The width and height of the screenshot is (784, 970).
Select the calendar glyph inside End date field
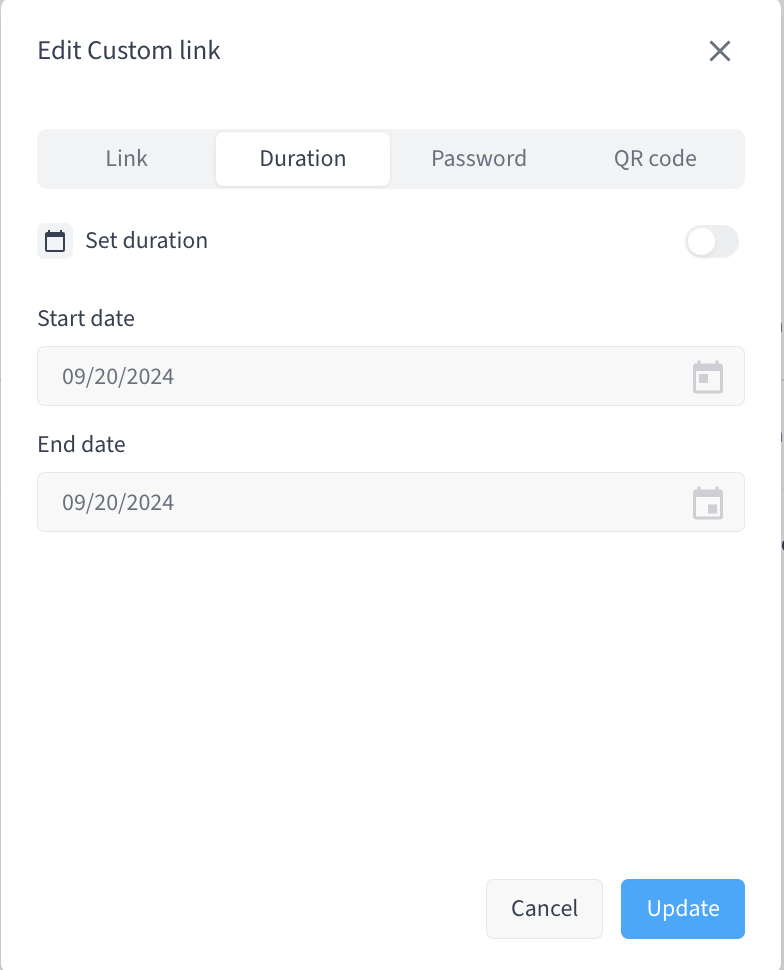708,503
